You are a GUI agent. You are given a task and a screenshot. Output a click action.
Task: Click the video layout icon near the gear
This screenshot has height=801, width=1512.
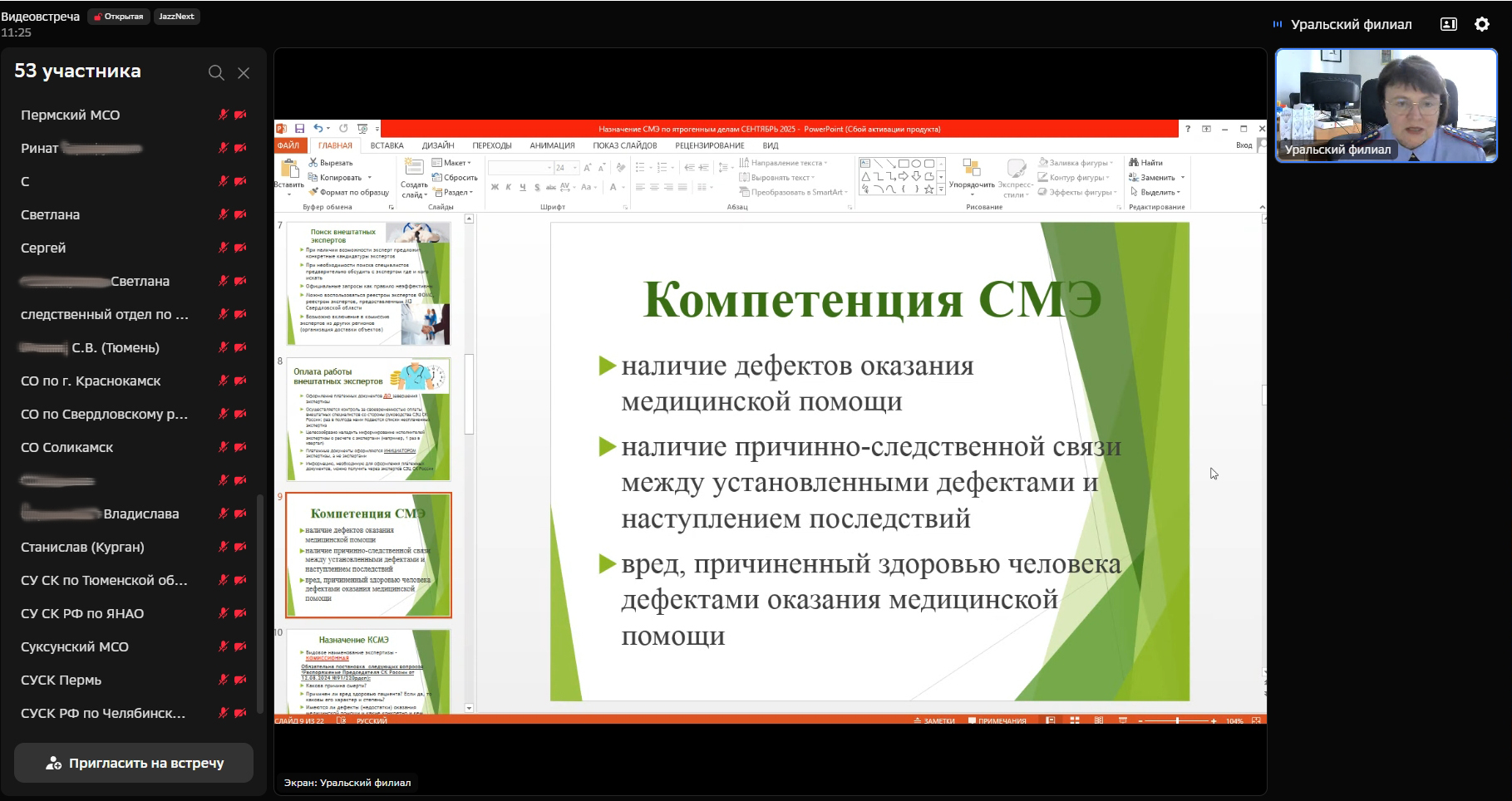coord(1449,25)
